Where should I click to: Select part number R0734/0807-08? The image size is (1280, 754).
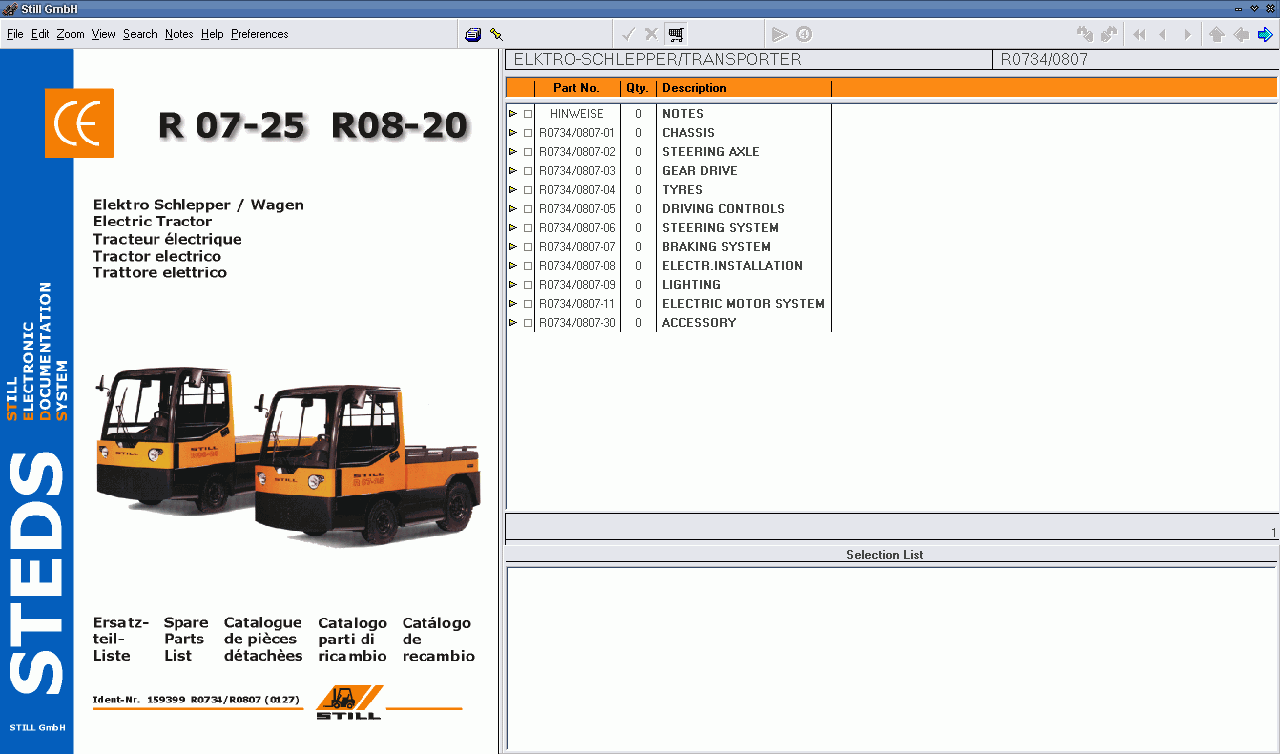click(x=577, y=266)
